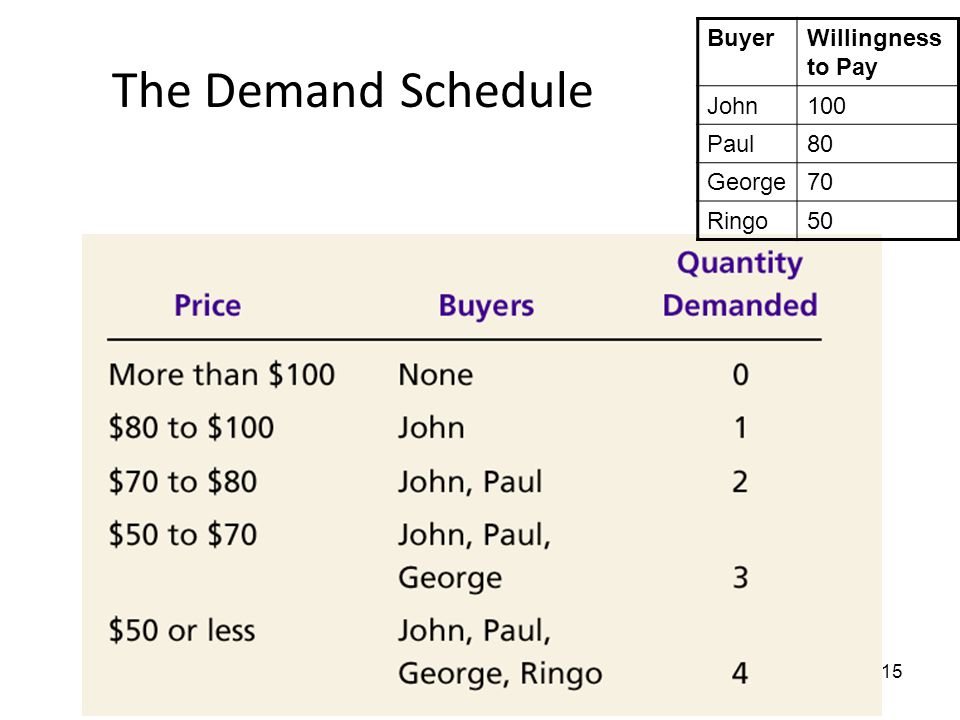Viewport: 960px width, 720px height.
Task: Click quantity demanded value 0
Action: point(741,374)
